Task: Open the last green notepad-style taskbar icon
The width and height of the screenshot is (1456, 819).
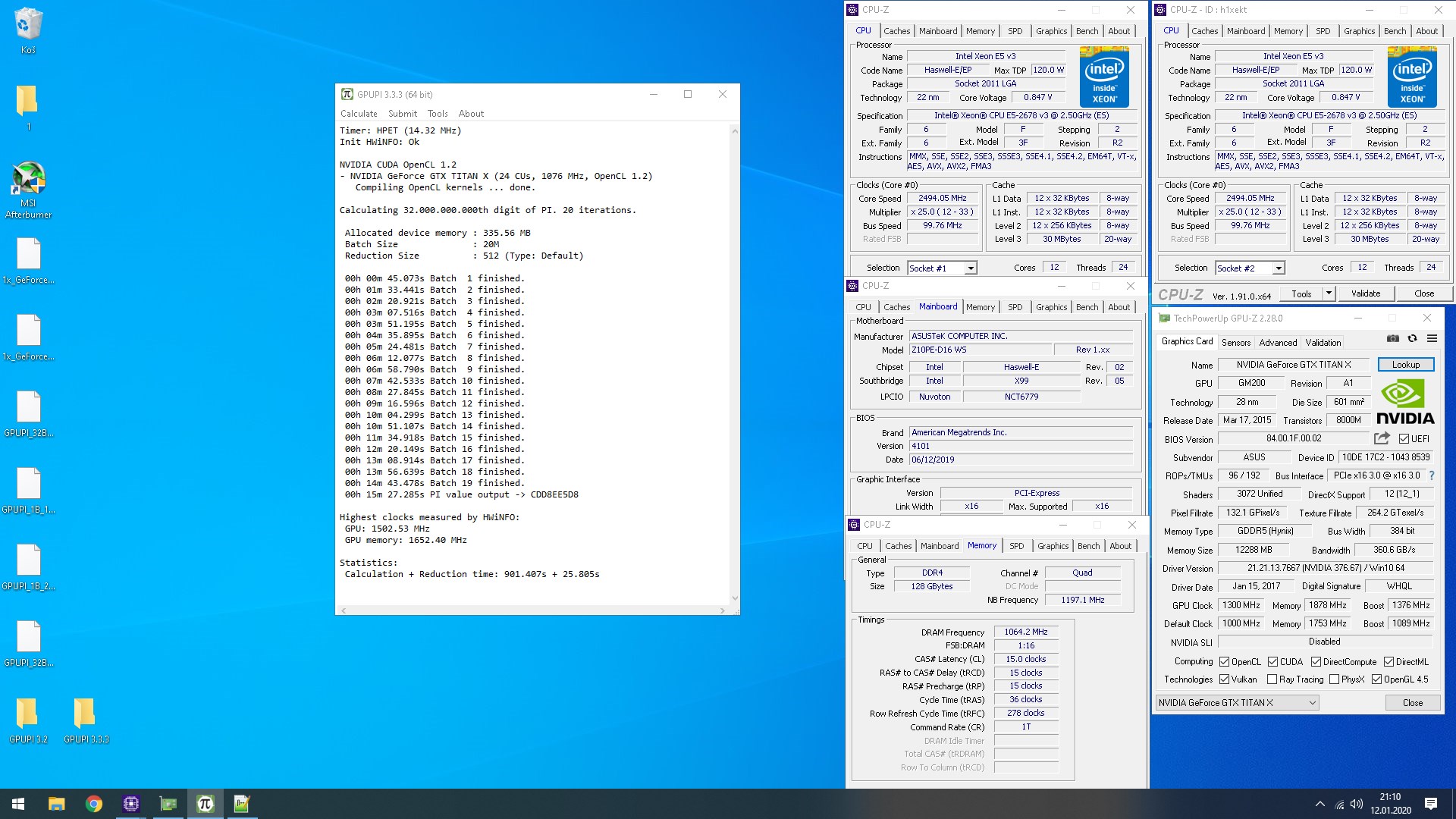Action: (x=241, y=804)
